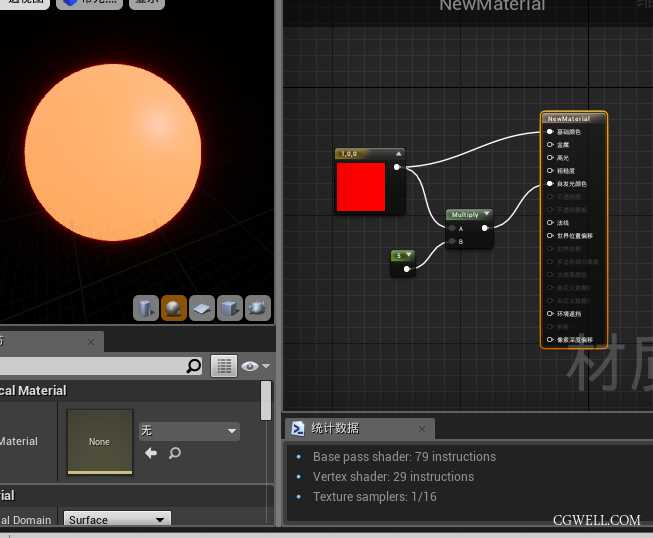Screen dimensions: 653x538
Task: Close the details panel tab
Action: click(91, 342)
